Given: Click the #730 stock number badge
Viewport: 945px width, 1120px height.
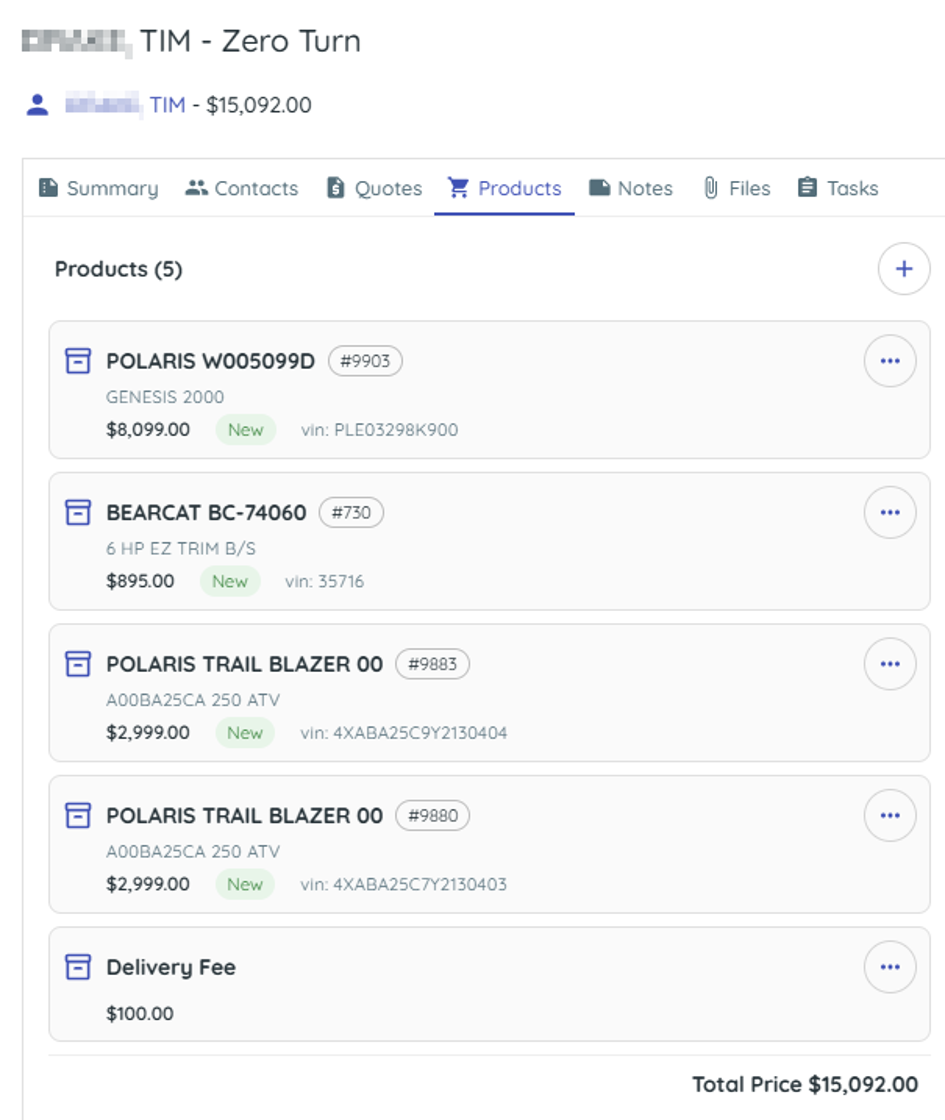Looking at the screenshot, I should (x=351, y=512).
